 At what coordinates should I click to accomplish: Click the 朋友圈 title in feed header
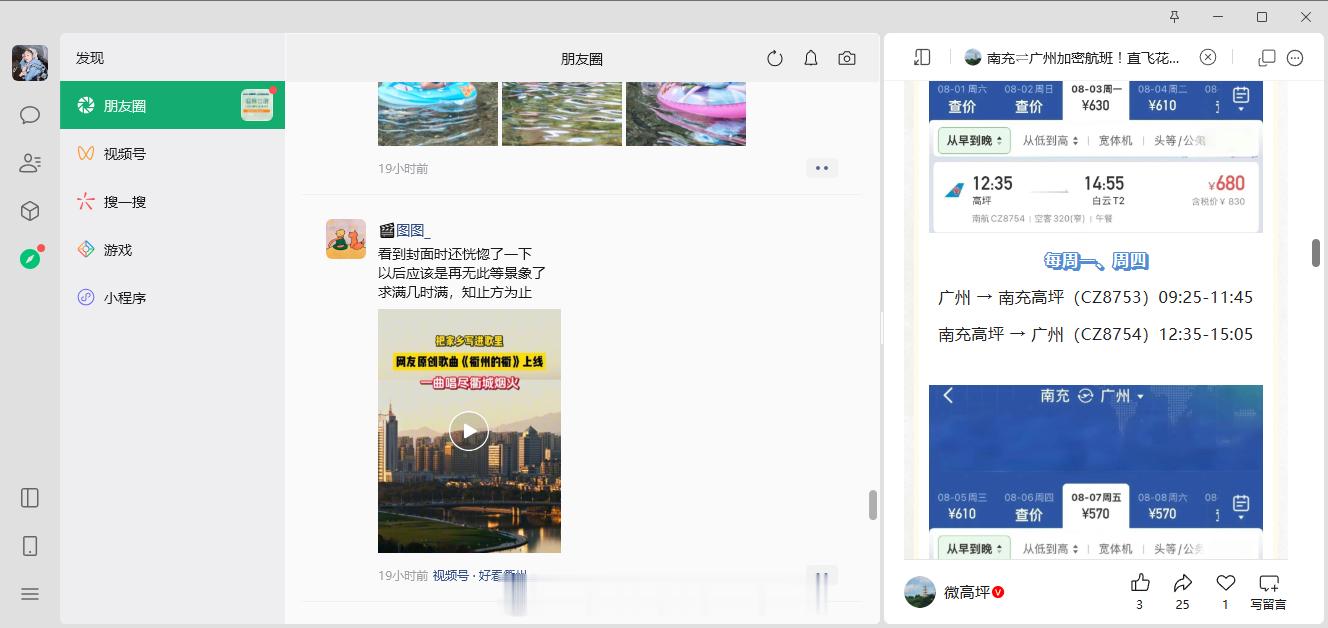point(582,59)
